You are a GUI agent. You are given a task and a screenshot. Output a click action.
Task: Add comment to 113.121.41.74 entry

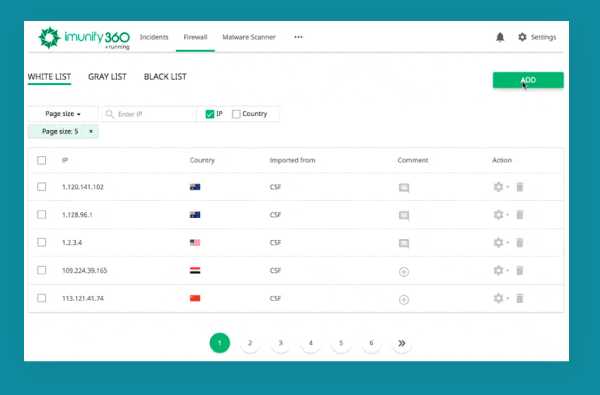click(404, 299)
